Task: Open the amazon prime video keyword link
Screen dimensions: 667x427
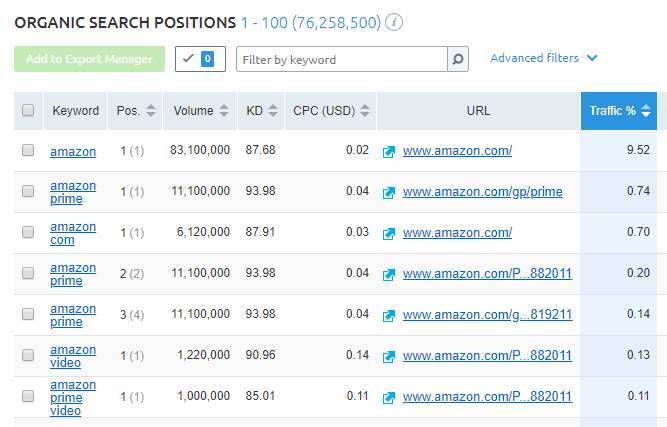Action: 73,397
